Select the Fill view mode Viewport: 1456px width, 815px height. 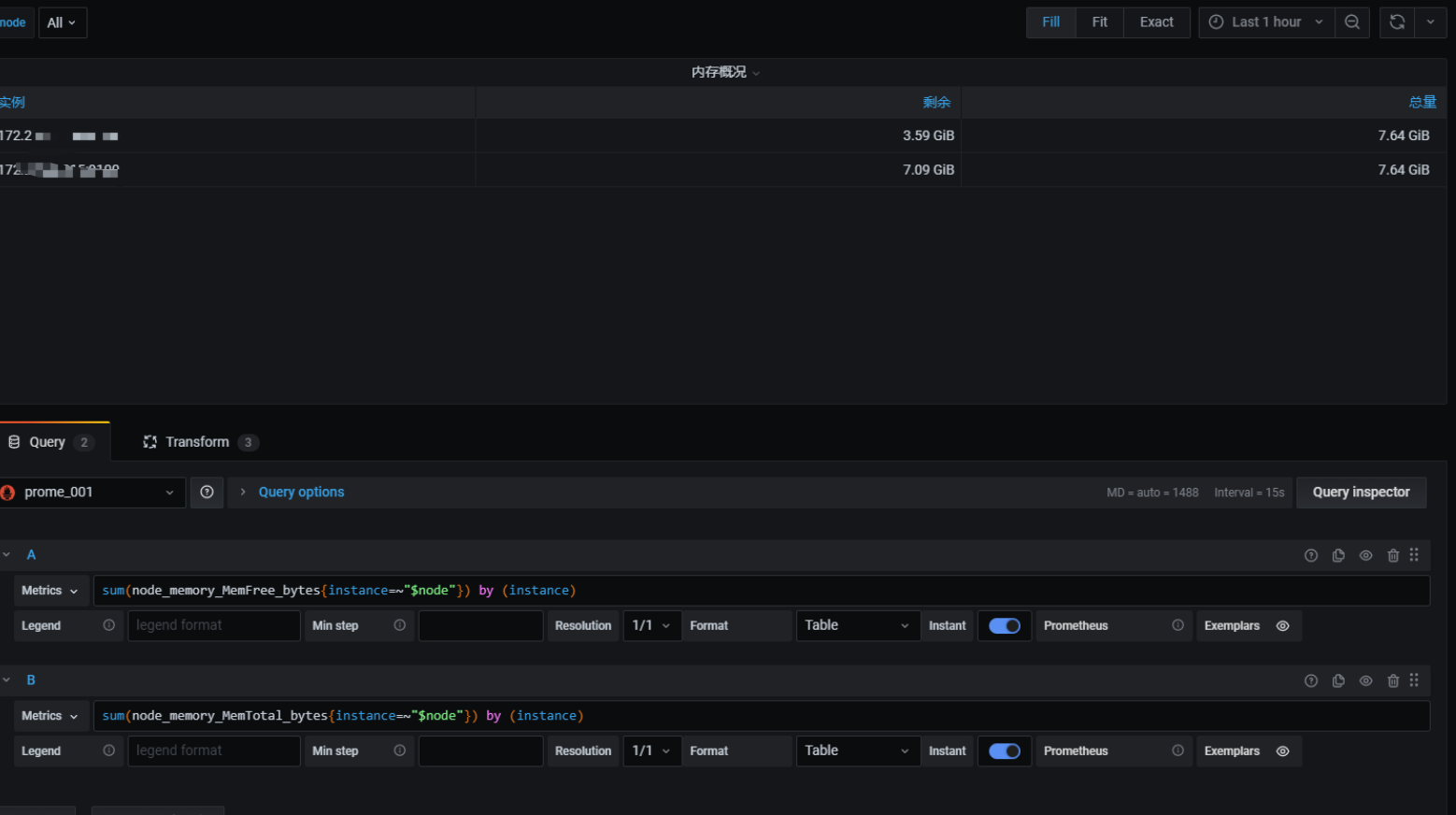[1051, 22]
